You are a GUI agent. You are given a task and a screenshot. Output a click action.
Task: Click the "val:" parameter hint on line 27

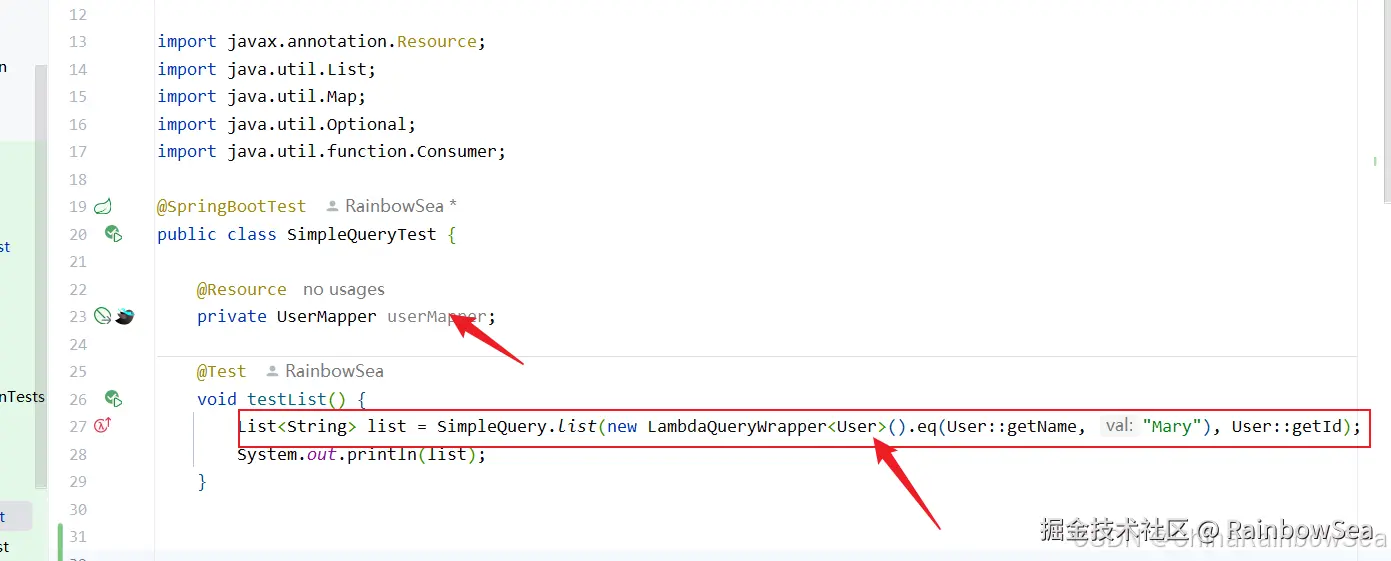[x=1119, y=426]
